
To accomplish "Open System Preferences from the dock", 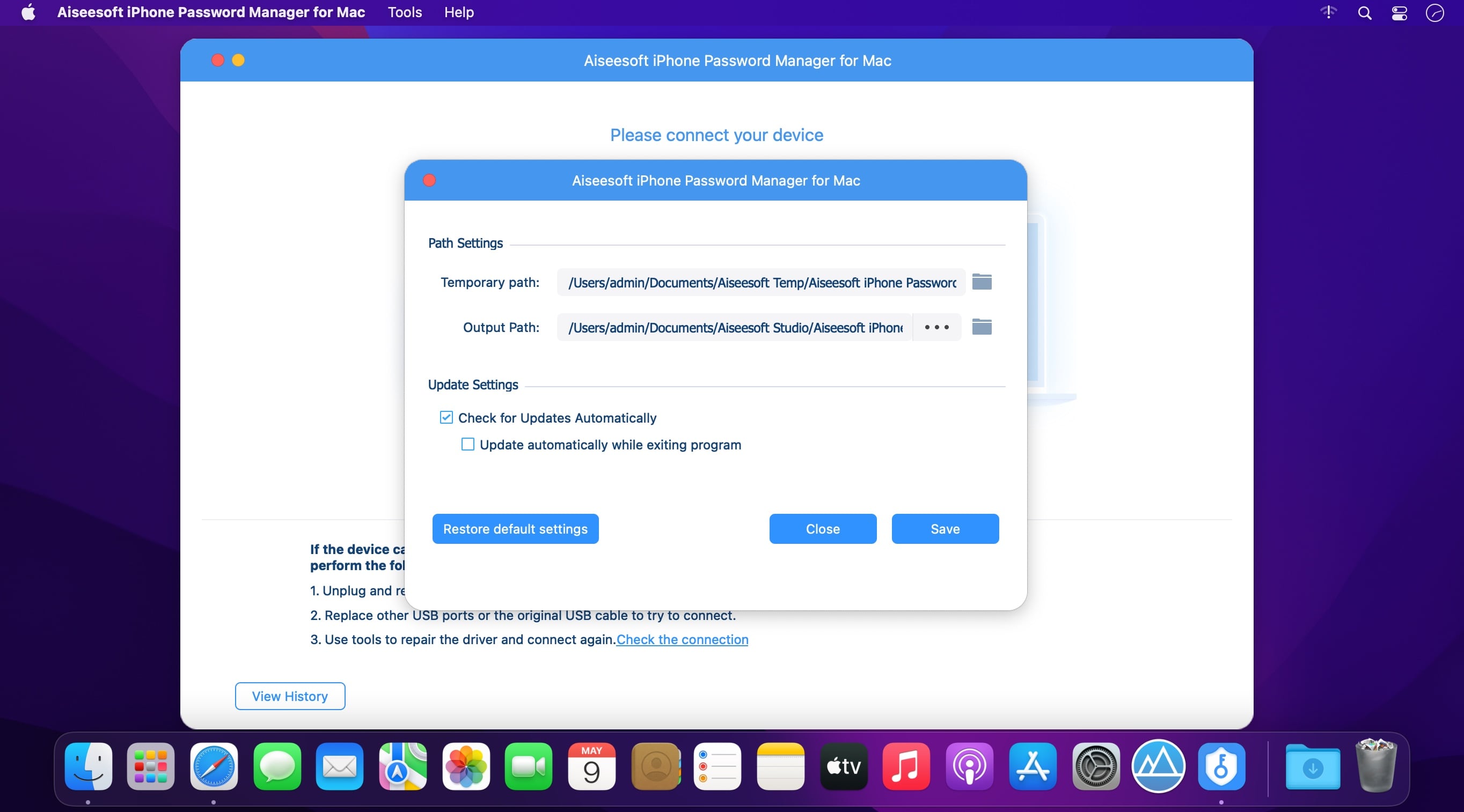I will [x=1095, y=766].
